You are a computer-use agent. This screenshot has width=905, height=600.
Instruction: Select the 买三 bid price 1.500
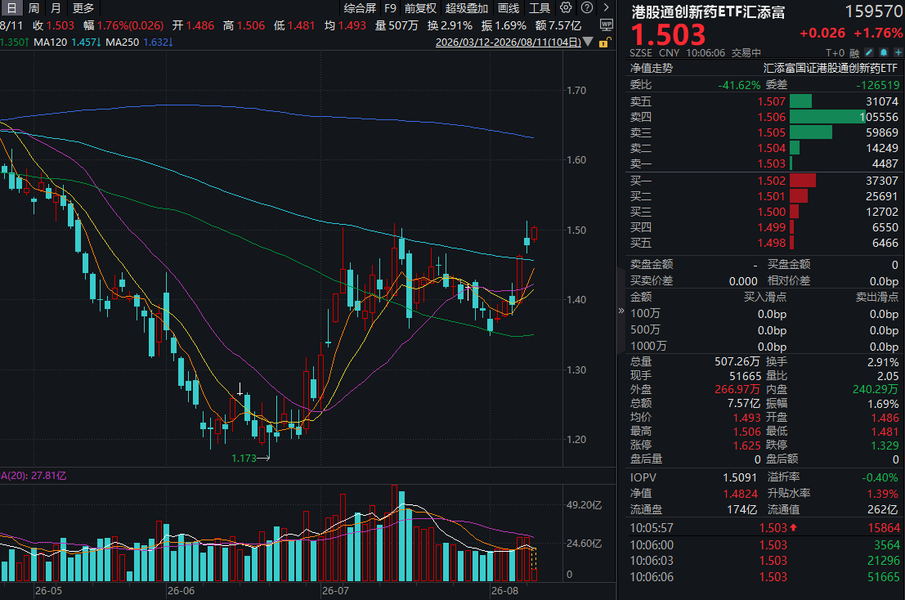pyautogui.click(x=771, y=212)
